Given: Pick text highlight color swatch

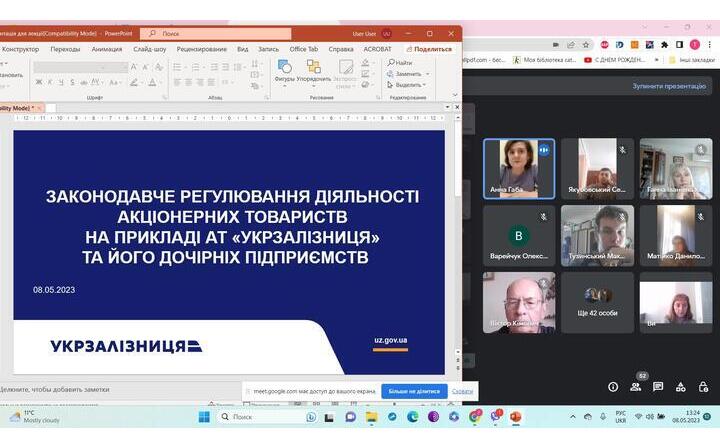Looking at the screenshot, I should click(134, 83).
